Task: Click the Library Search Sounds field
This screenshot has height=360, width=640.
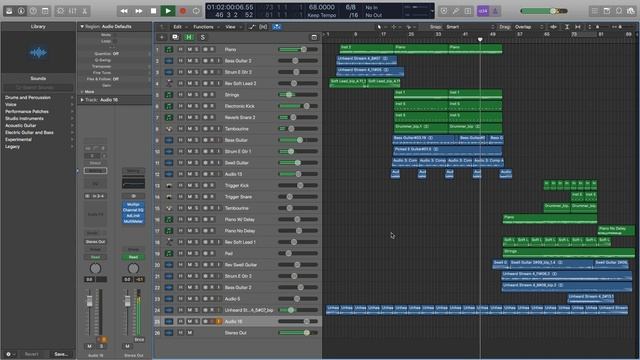Action: pos(38,87)
